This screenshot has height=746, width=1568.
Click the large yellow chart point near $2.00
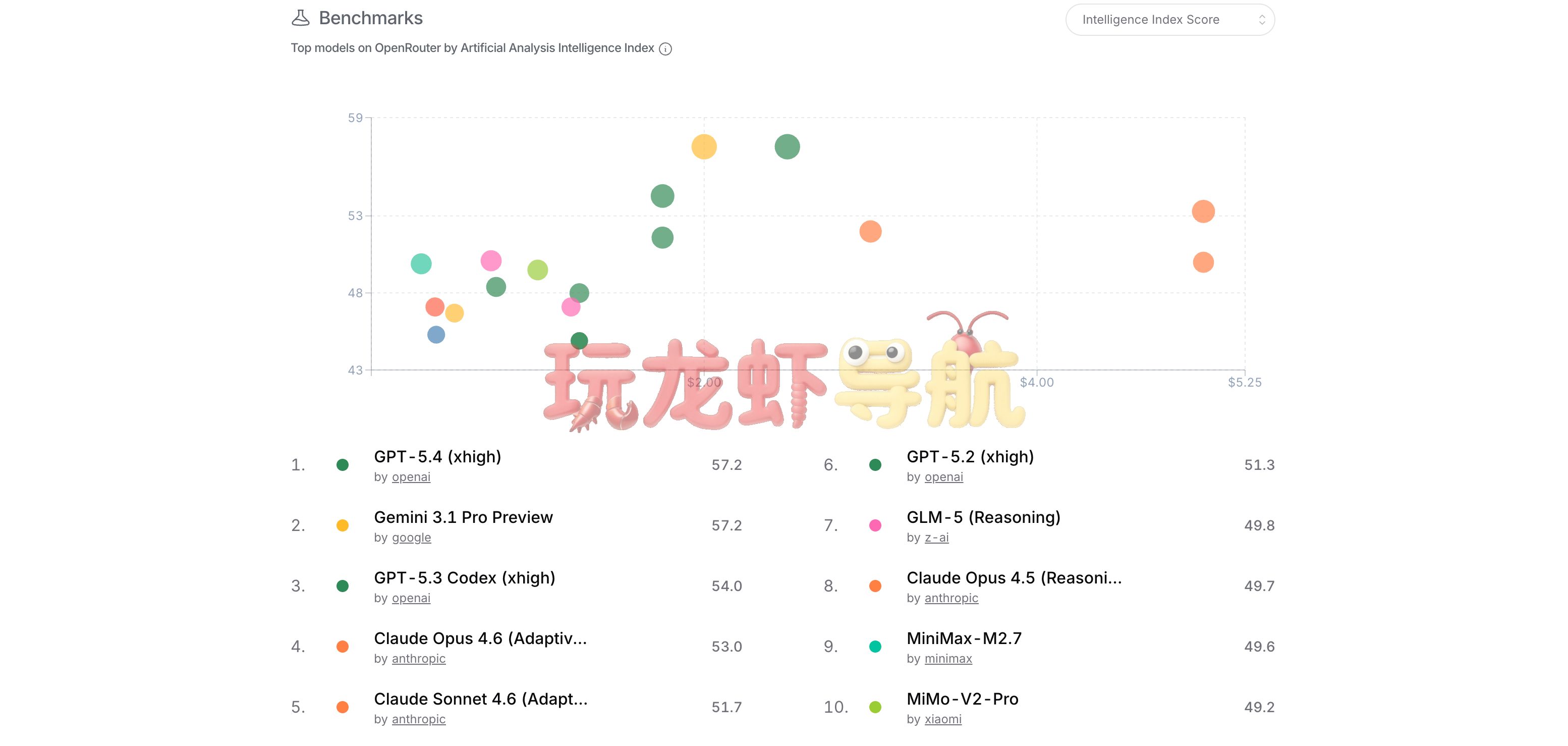click(x=704, y=147)
